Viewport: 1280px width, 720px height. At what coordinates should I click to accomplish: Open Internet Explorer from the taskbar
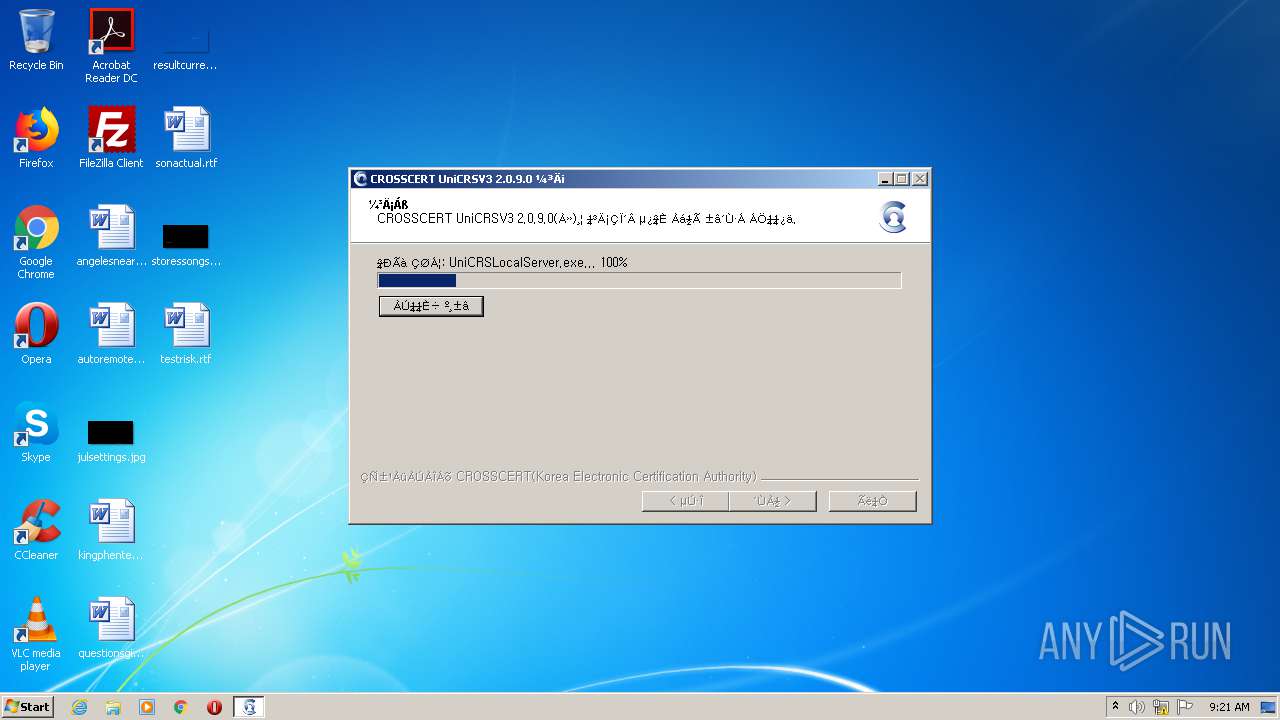point(79,707)
